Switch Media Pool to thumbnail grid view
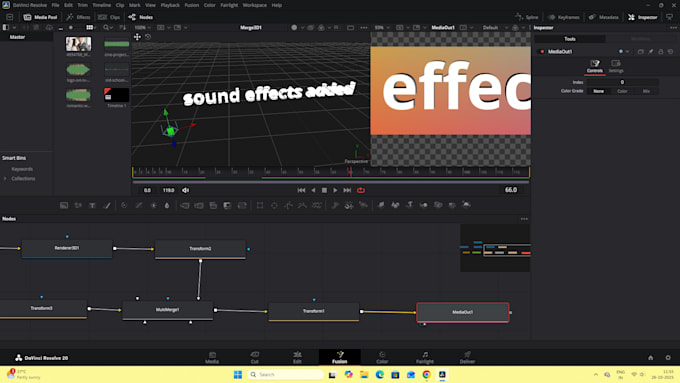This screenshot has width=680, height=383. (x=89, y=27)
